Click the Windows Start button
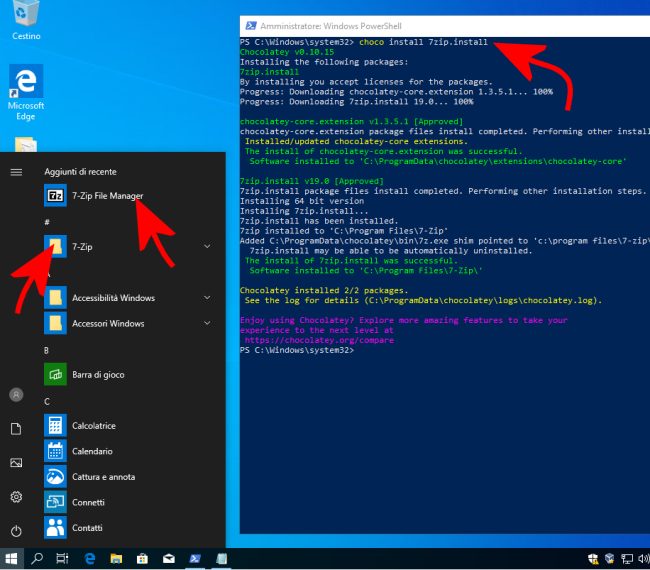 (x=11, y=559)
